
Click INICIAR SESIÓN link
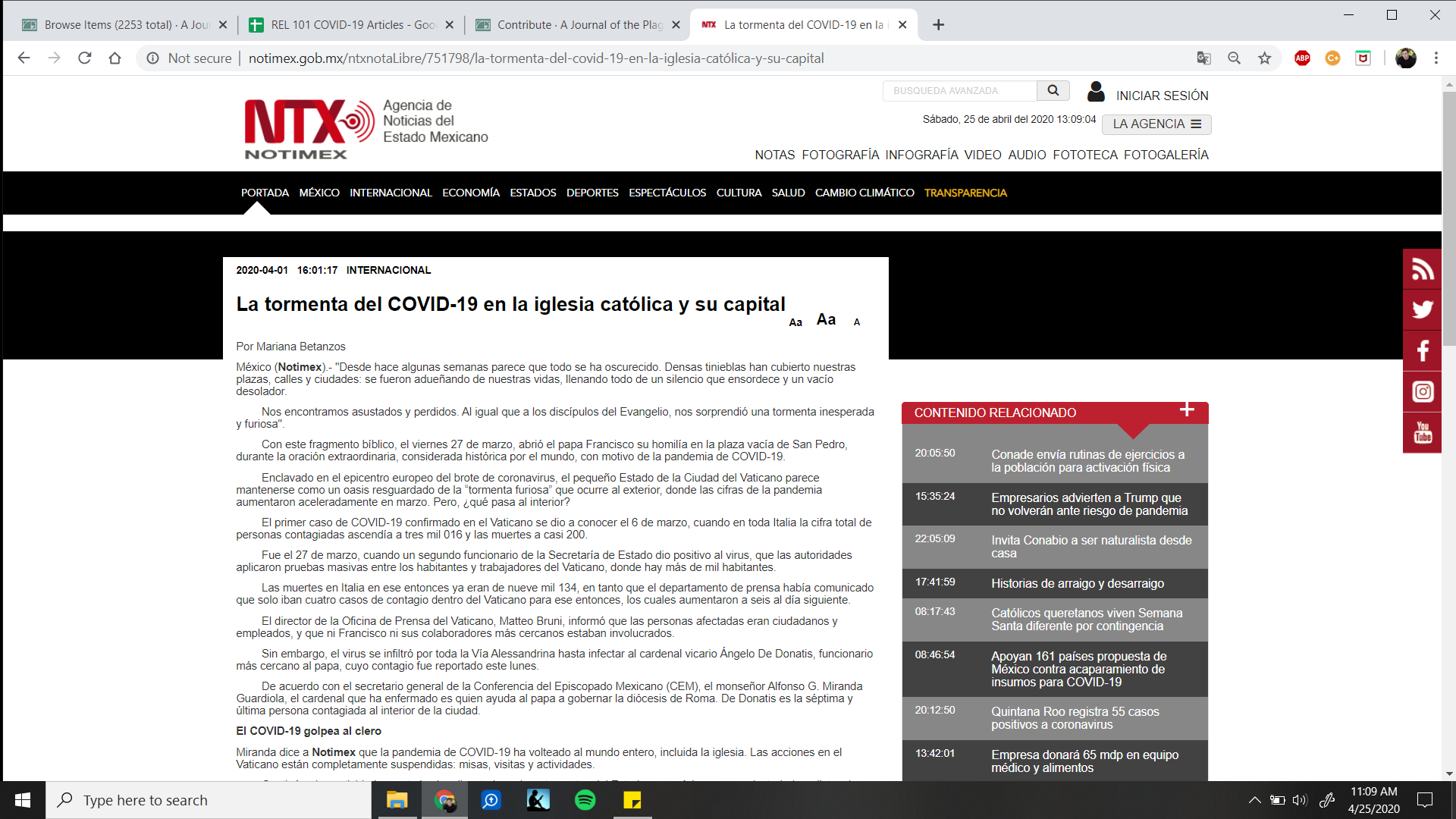pos(1162,96)
